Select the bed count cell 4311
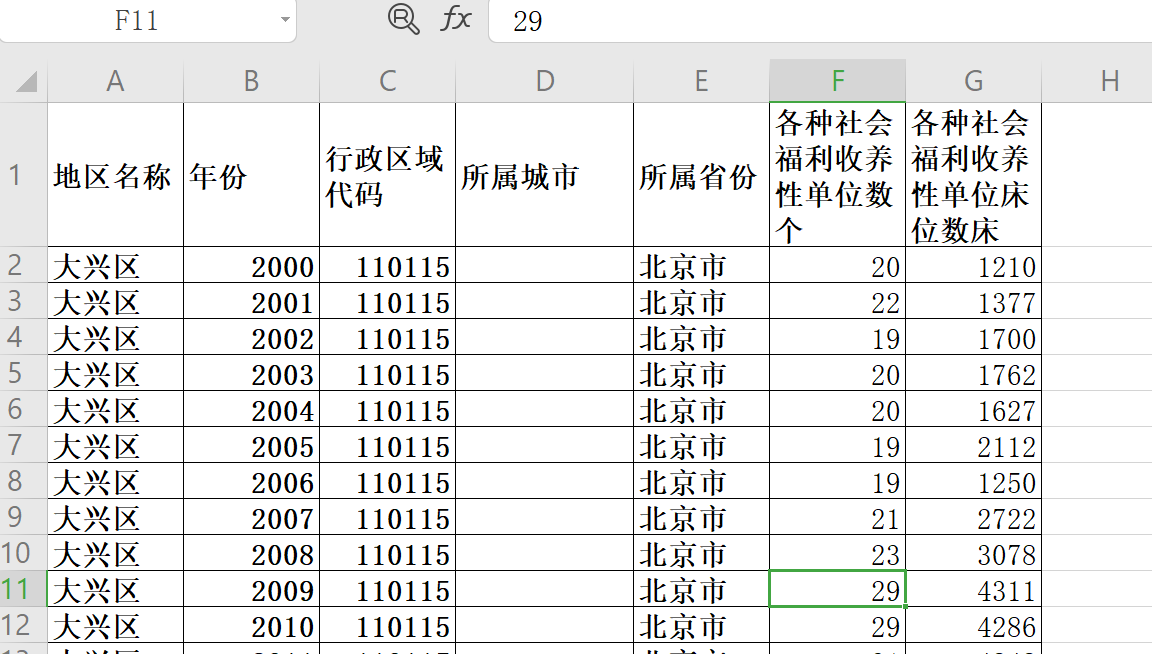The height and width of the screenshot is (654, 1152). click(973, 589)
